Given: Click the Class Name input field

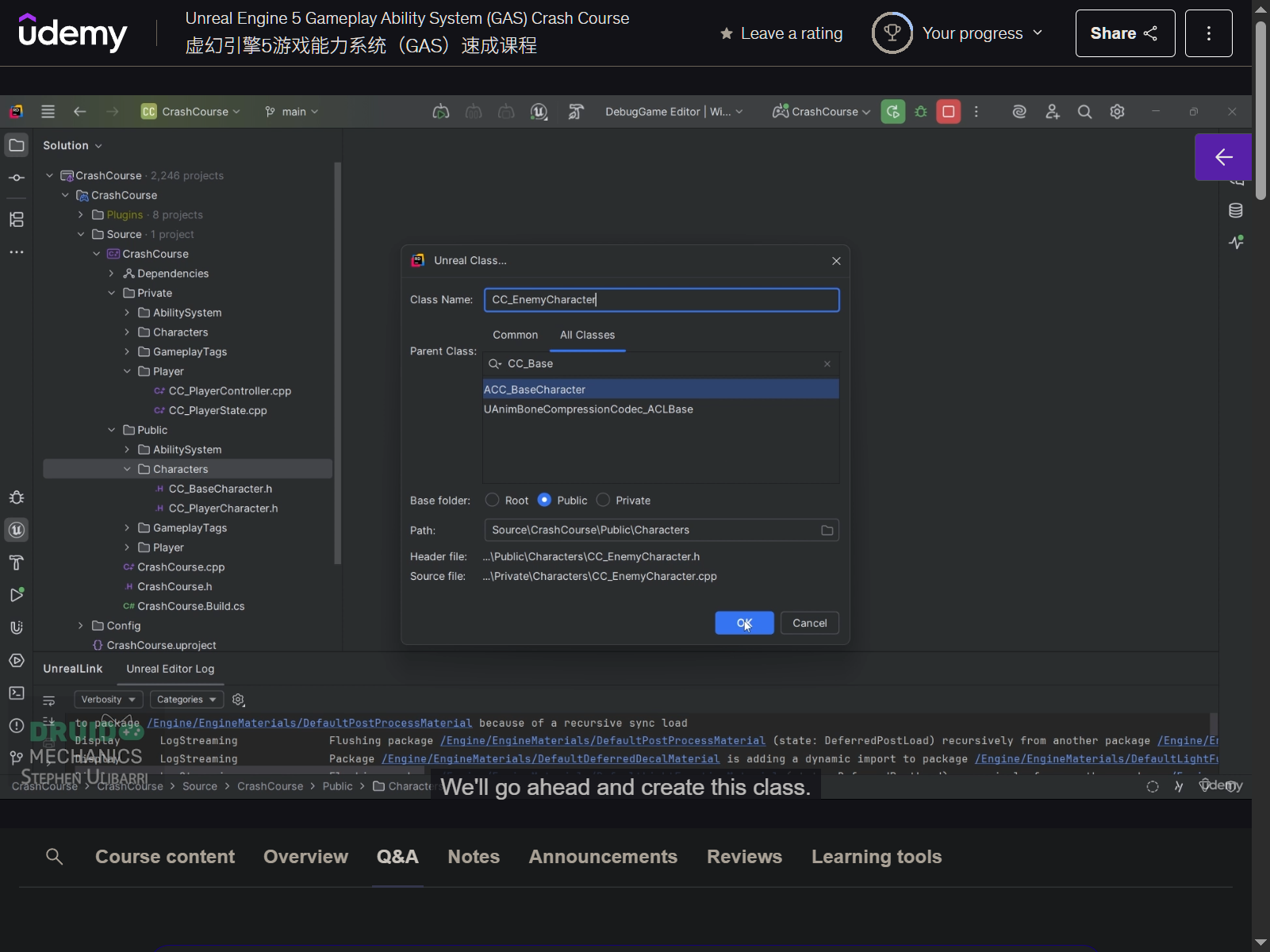Looking at the screenshot, I should click(x=662, y=300).
